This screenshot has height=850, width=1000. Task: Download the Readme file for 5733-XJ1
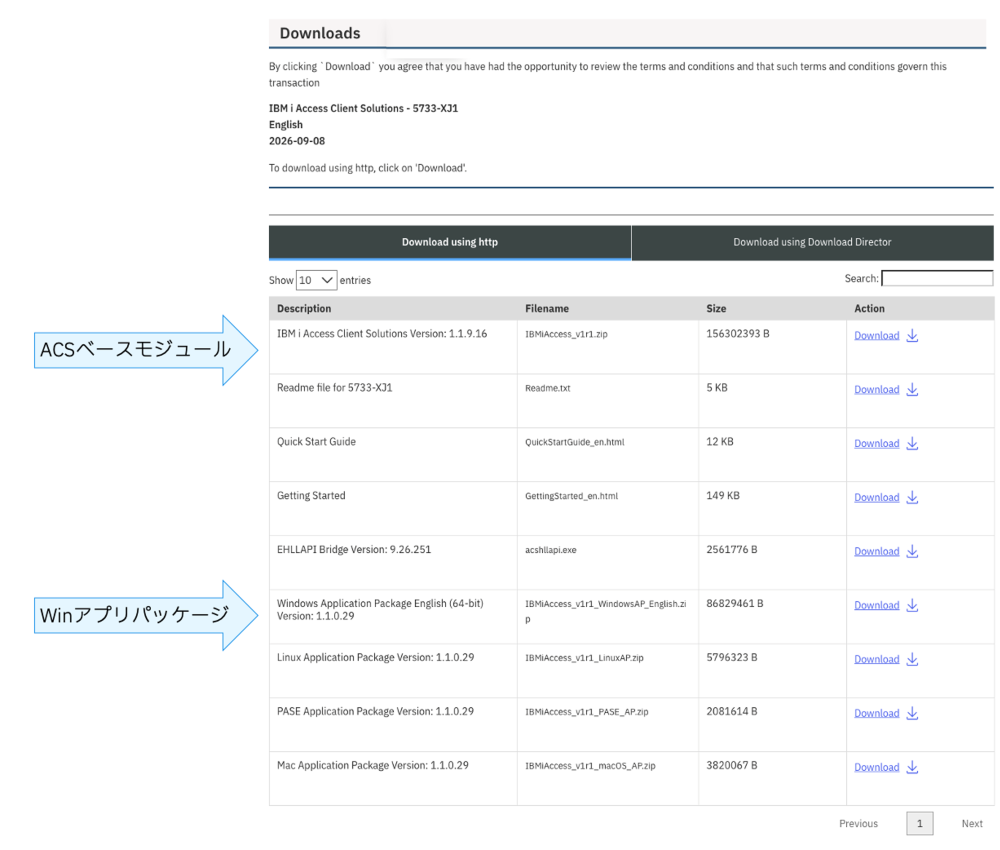(x=876, y=390)
